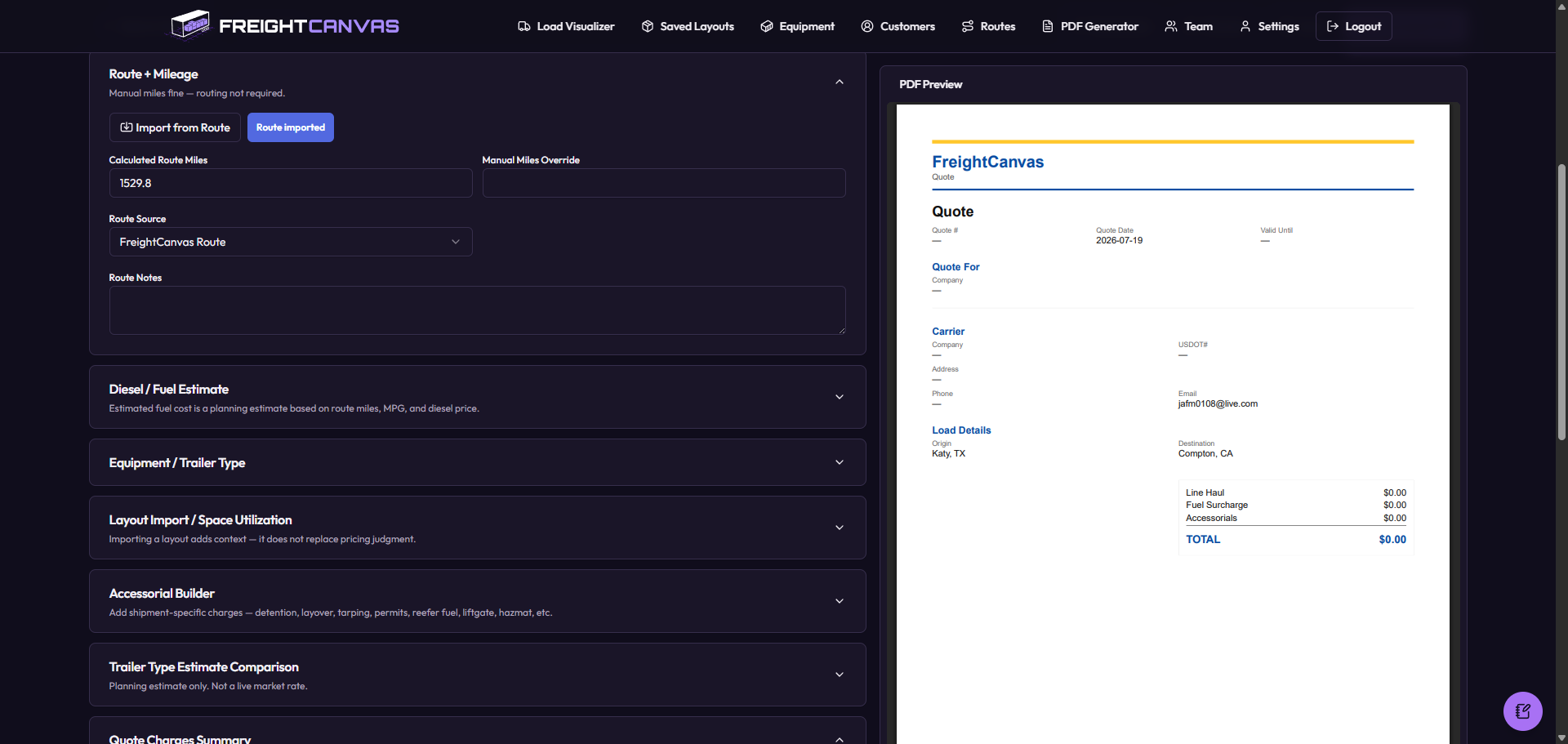Viewport: 1568px width, 744px height.
Task: Click the Settings user icon
Action: (x=1245, y=26)
